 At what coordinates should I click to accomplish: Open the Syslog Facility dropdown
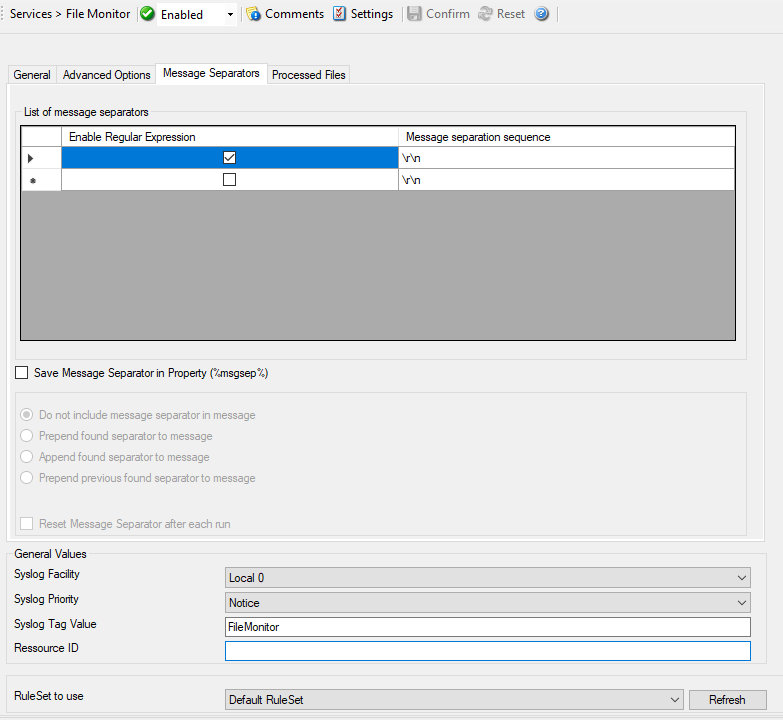click(x=741, y=578)
